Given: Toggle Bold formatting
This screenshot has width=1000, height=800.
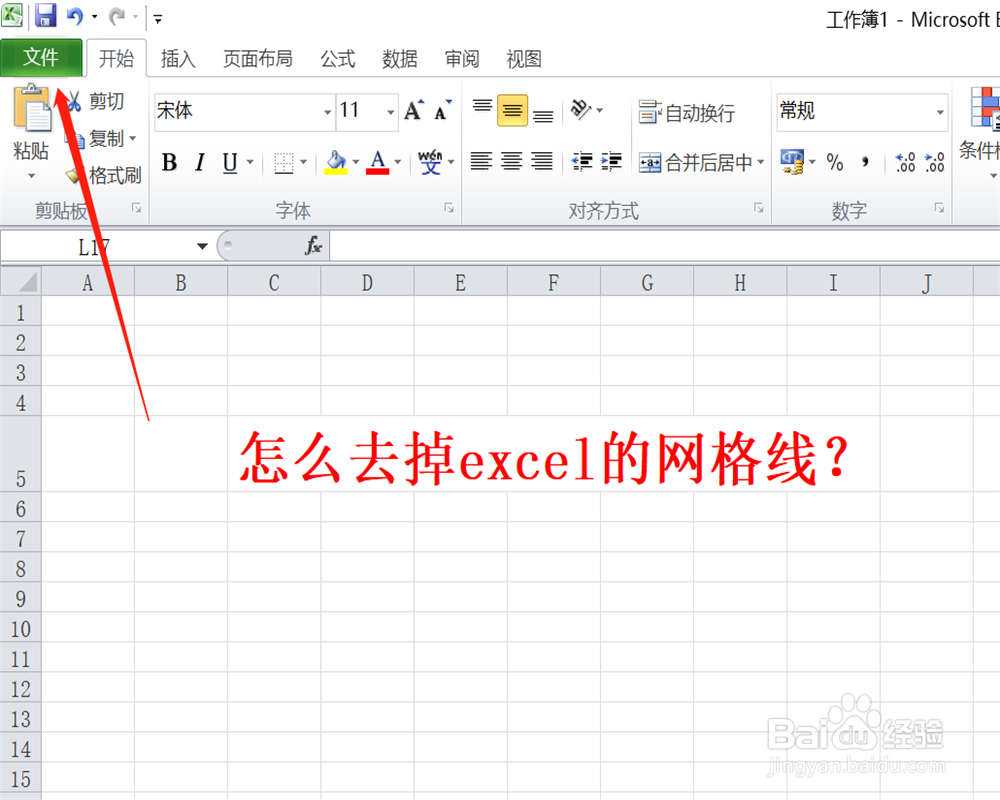Looking at the screenshot, I should (170, 163).
